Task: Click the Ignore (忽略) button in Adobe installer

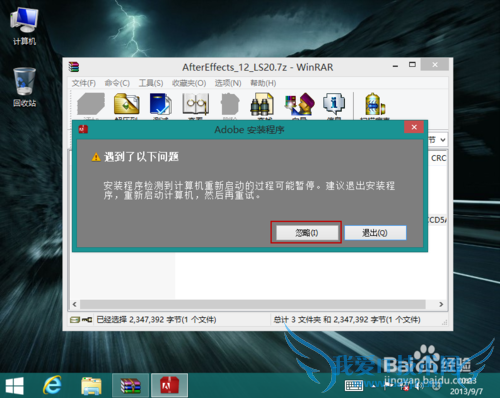Action: click(x=306, y=232)
